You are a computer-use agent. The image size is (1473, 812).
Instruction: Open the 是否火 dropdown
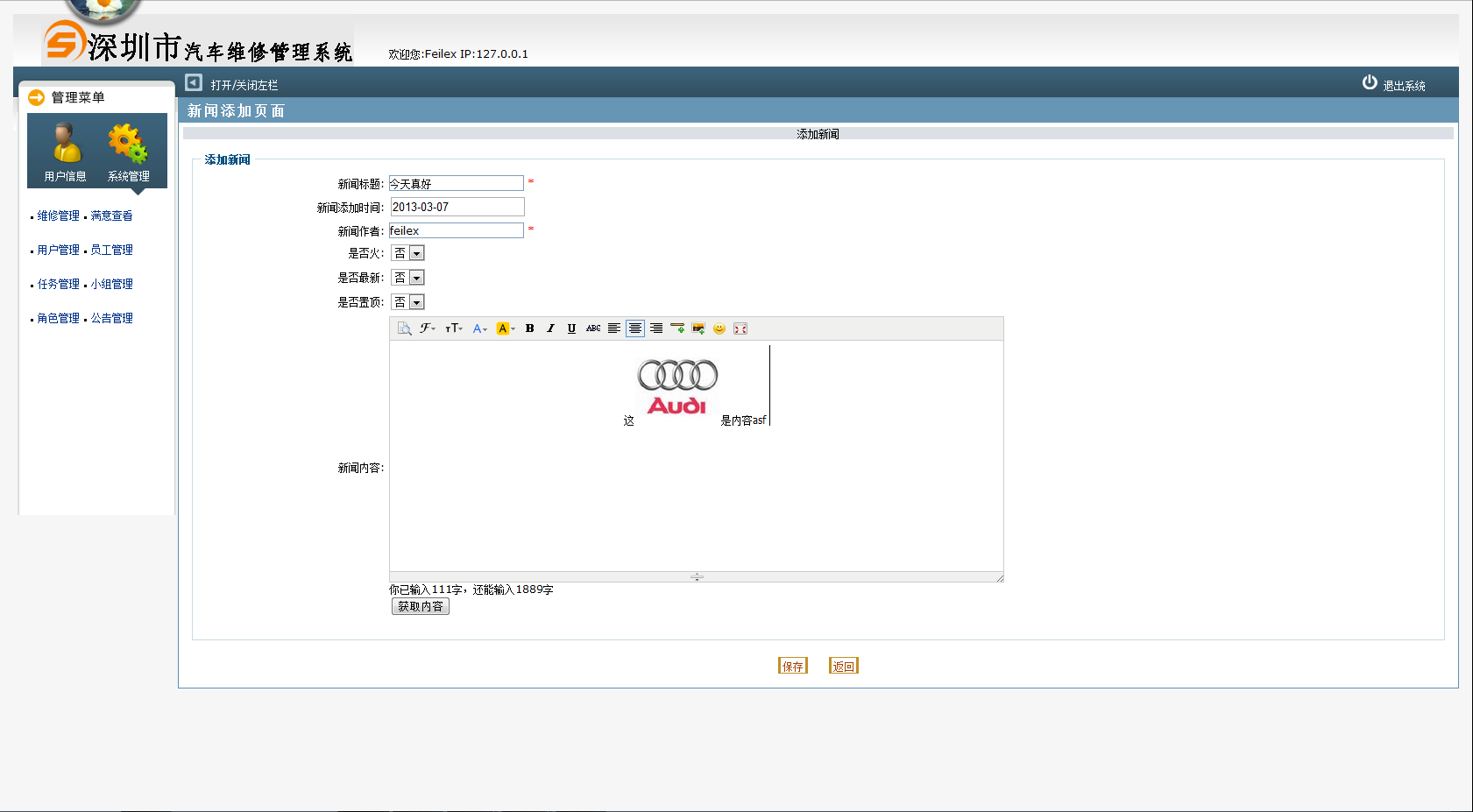(x=407, y=253)
